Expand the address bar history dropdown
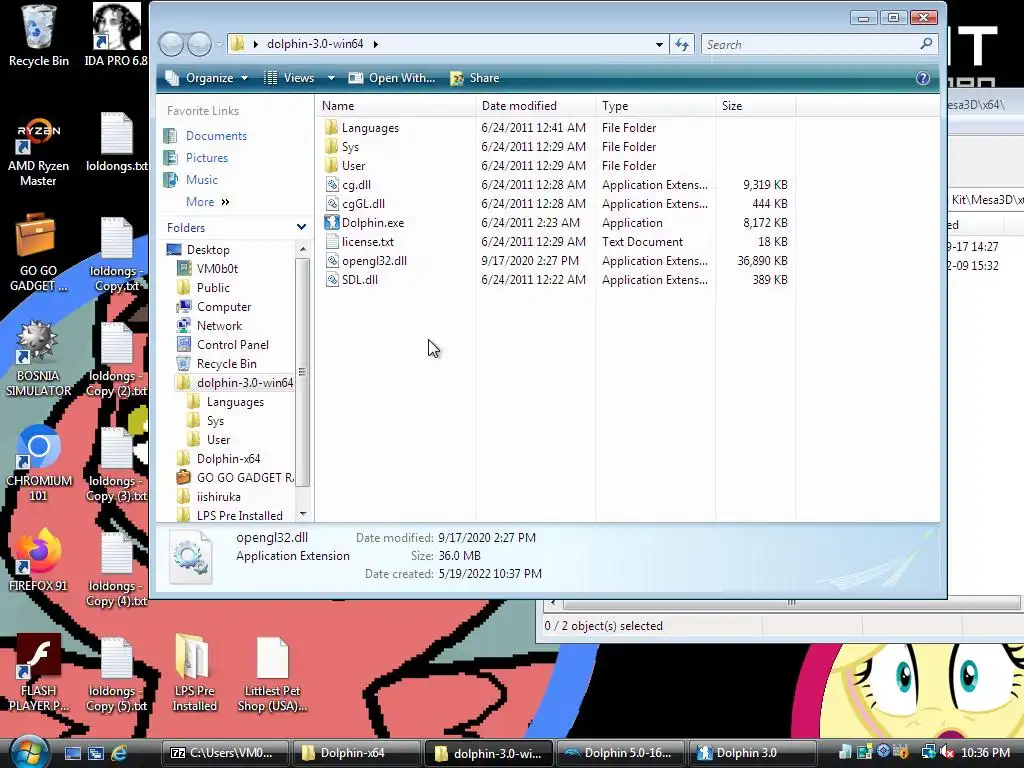The height and width of the screenshot is (768, 1024). pyautogui.click(x=660, y=44)
